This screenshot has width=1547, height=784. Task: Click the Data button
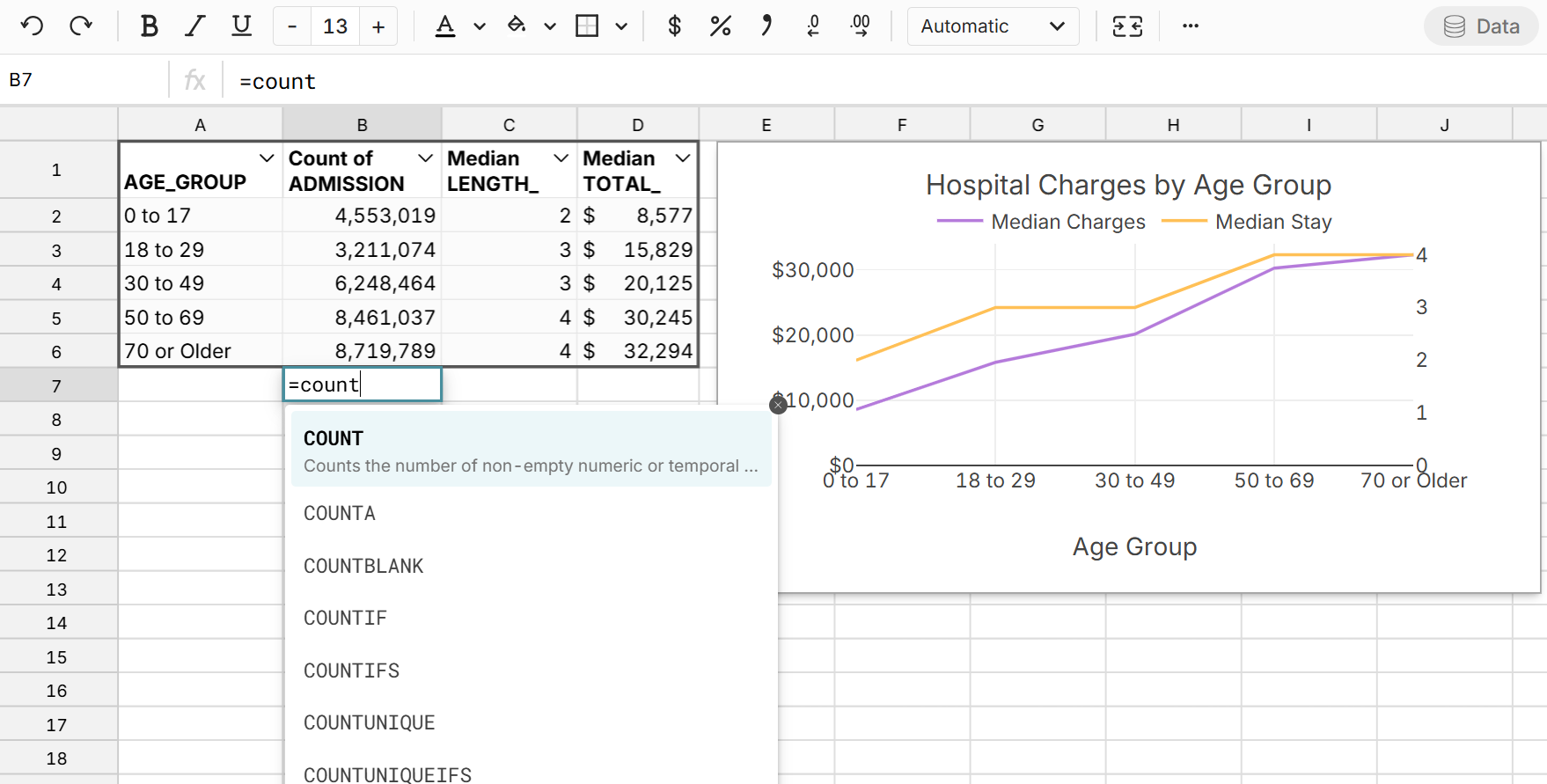pos(1482,26)
